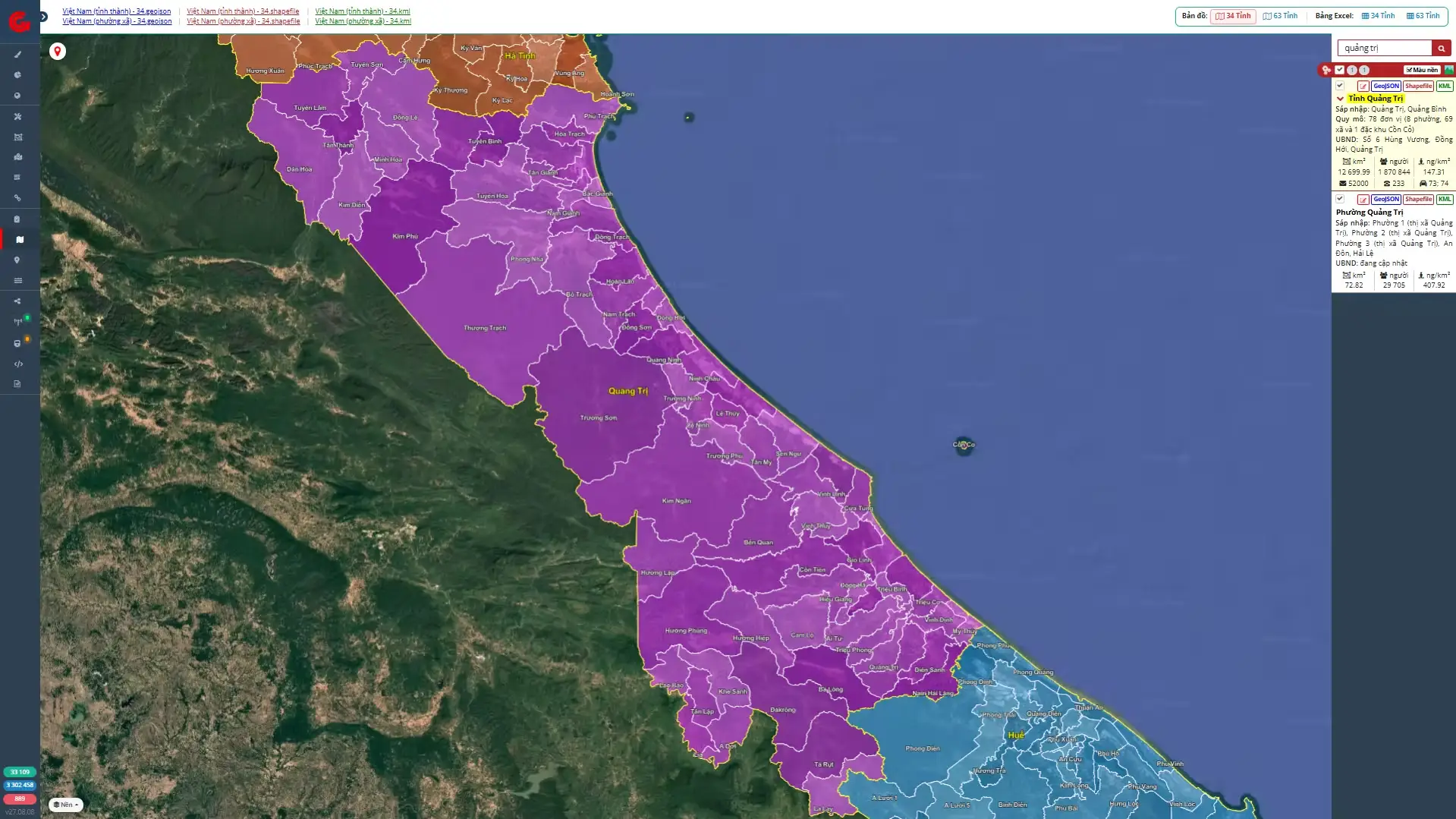1456x819 pixels.
Task: Open the Nền basemap dropdown
Action: click(x=66, y=805)
